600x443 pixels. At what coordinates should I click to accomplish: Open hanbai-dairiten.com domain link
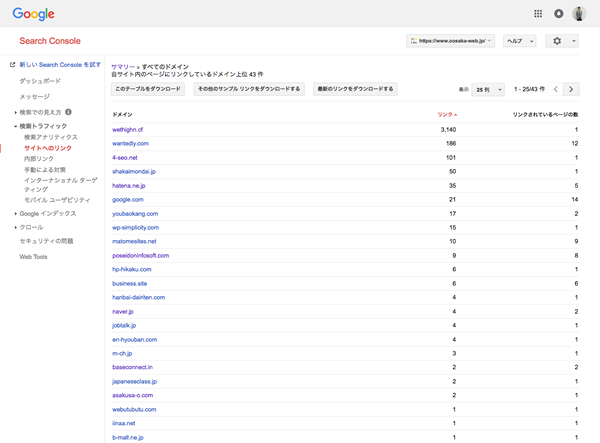click(139, 297)
